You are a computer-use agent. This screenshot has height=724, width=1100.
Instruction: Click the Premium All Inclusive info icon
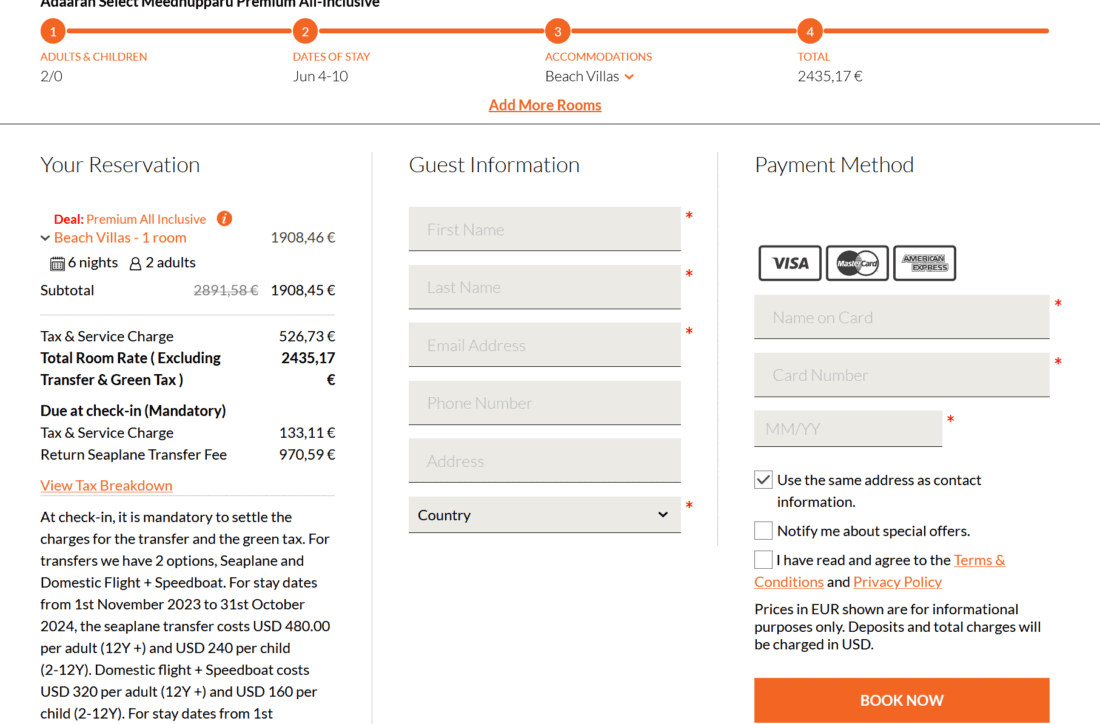point(225,218)
